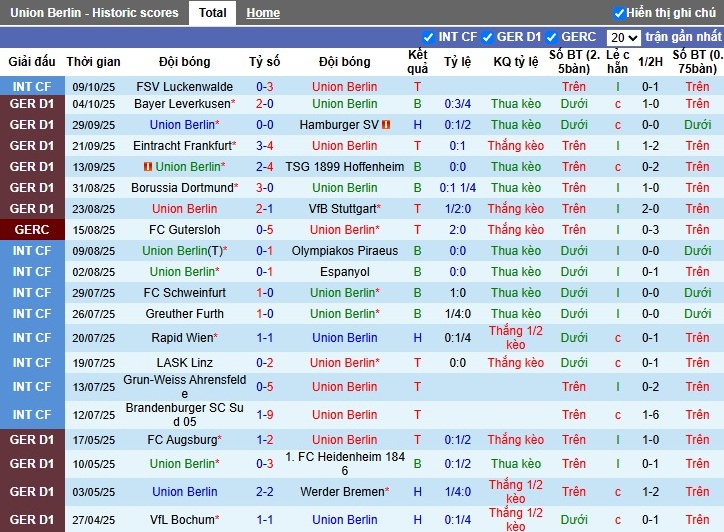Image resolution: width=724 pixels, height=532 pixels.
Task: Click the GERC league badge on 15/08/25 row
Action: pyautogui.click(x=32, y=230)
